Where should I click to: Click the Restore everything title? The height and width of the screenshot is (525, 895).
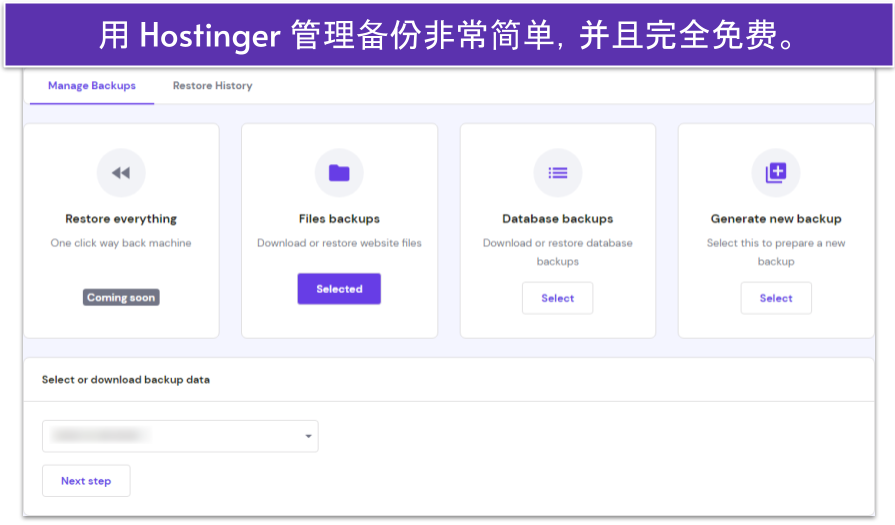tap(121, 219)
